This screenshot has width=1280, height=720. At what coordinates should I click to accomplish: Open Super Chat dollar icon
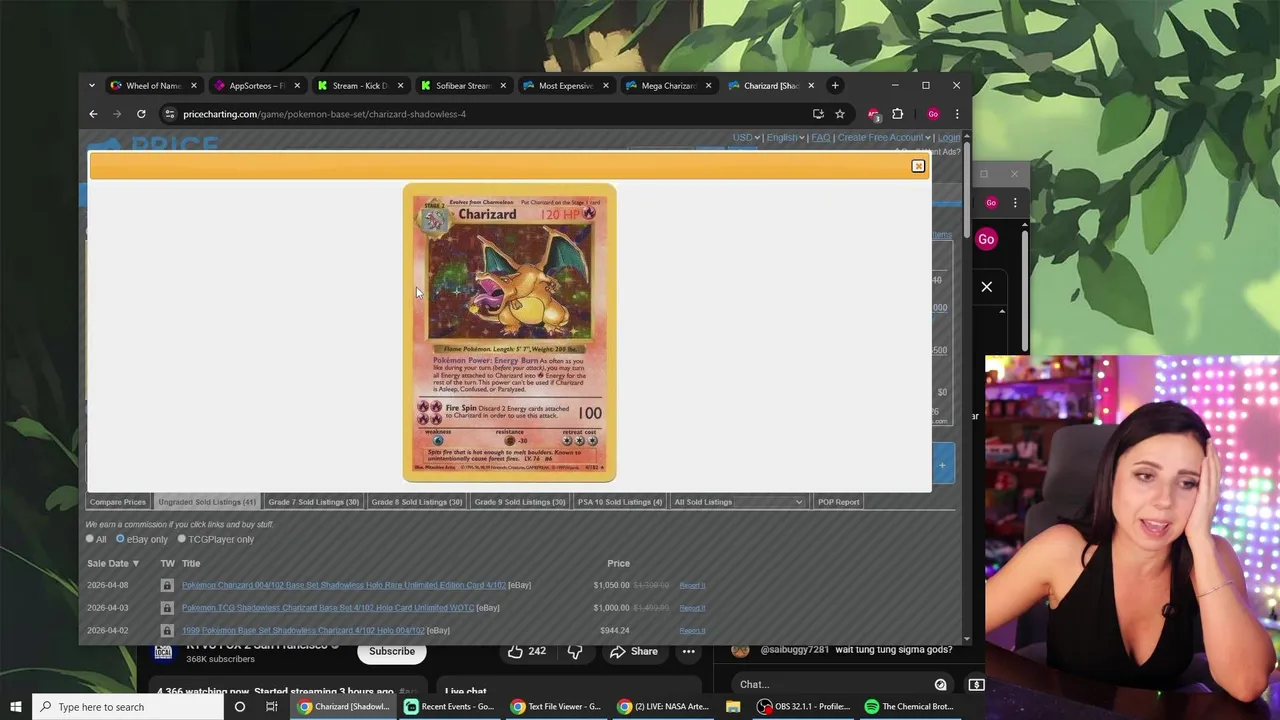point(977,685)
